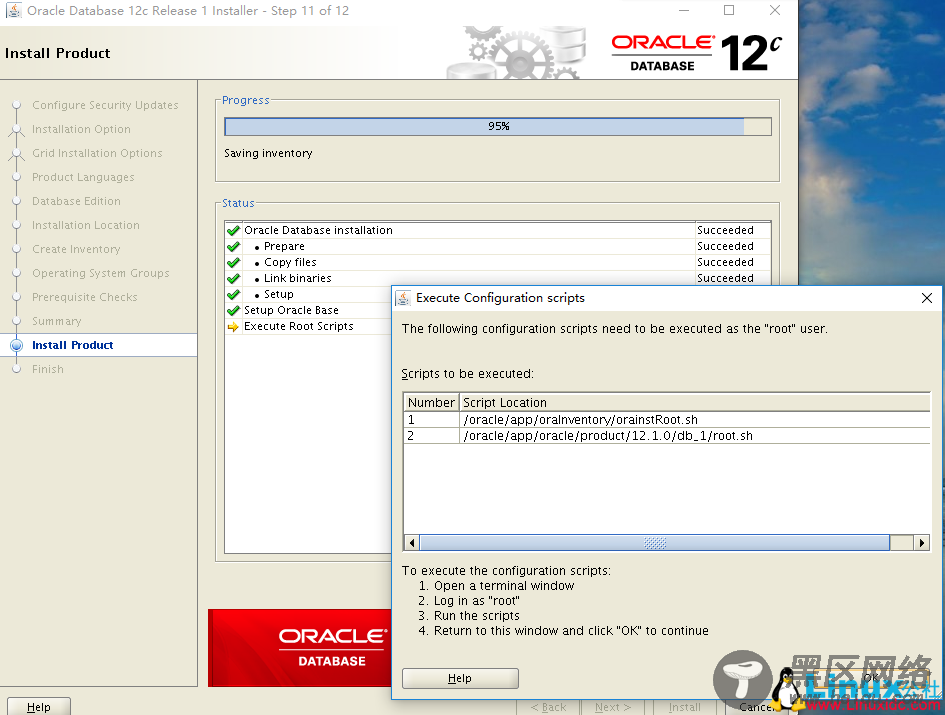Click Execute Root Scripts row text
This screenshot has height=715, width=945.
(298, 327)
